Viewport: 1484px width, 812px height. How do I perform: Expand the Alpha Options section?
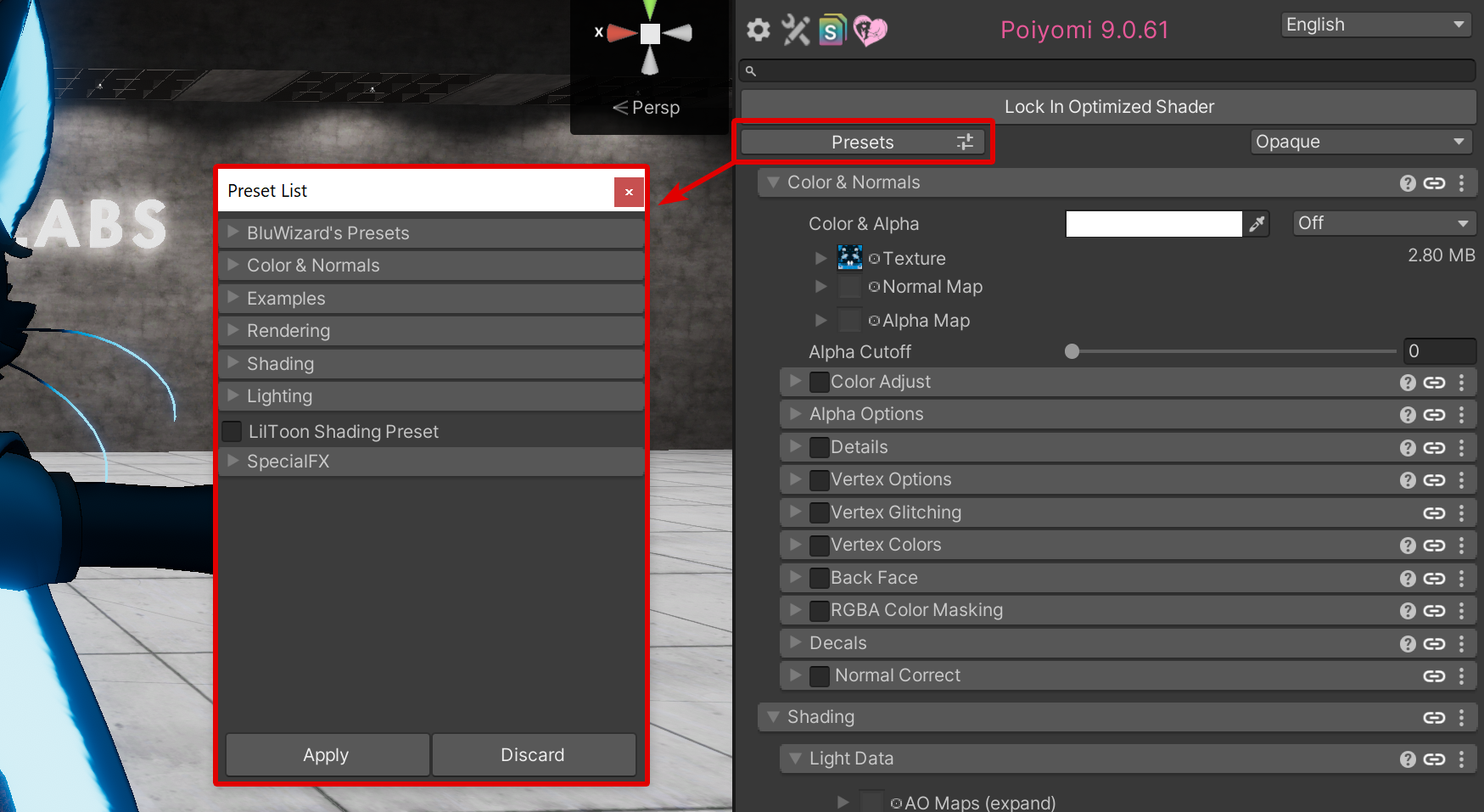coord(795,414)
